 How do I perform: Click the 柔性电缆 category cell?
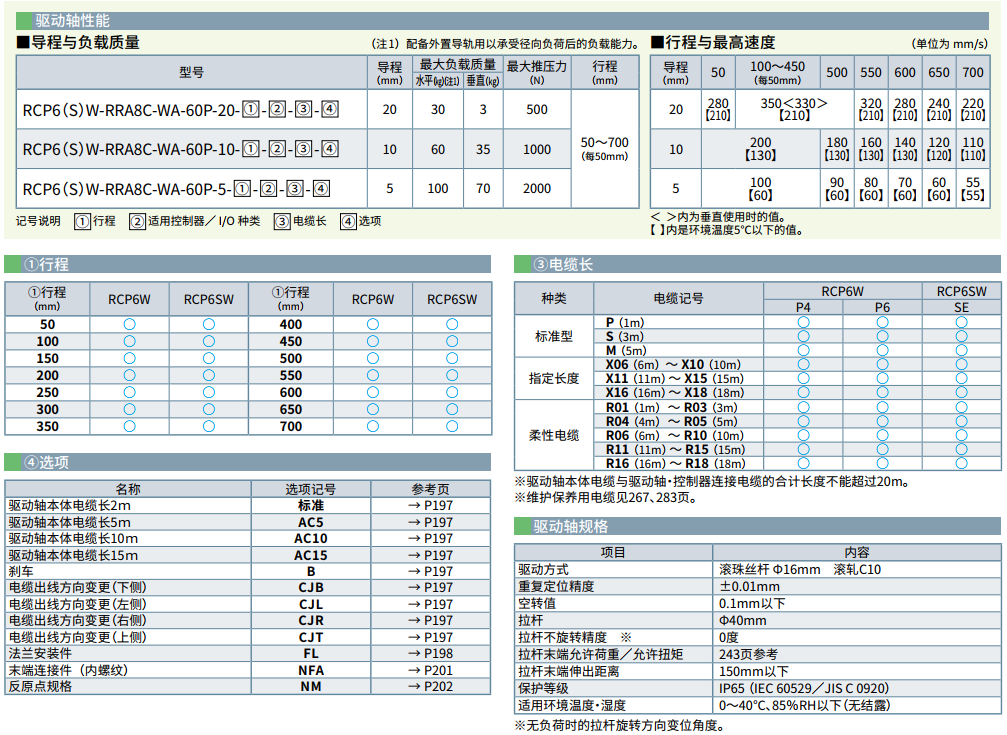coord(554,436)
